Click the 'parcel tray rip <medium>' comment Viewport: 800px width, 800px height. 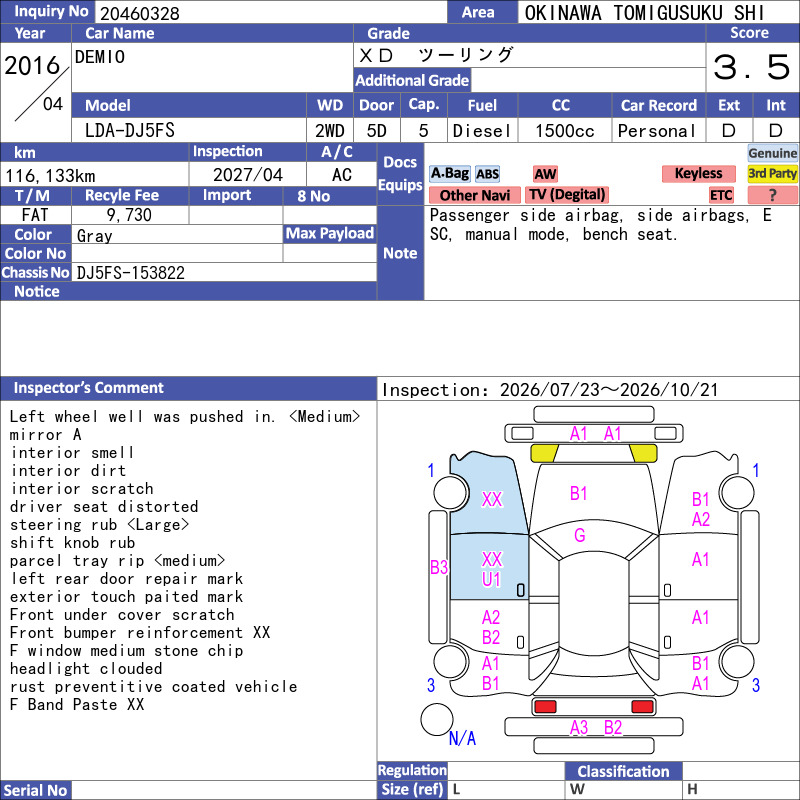(x=117, y=561)
